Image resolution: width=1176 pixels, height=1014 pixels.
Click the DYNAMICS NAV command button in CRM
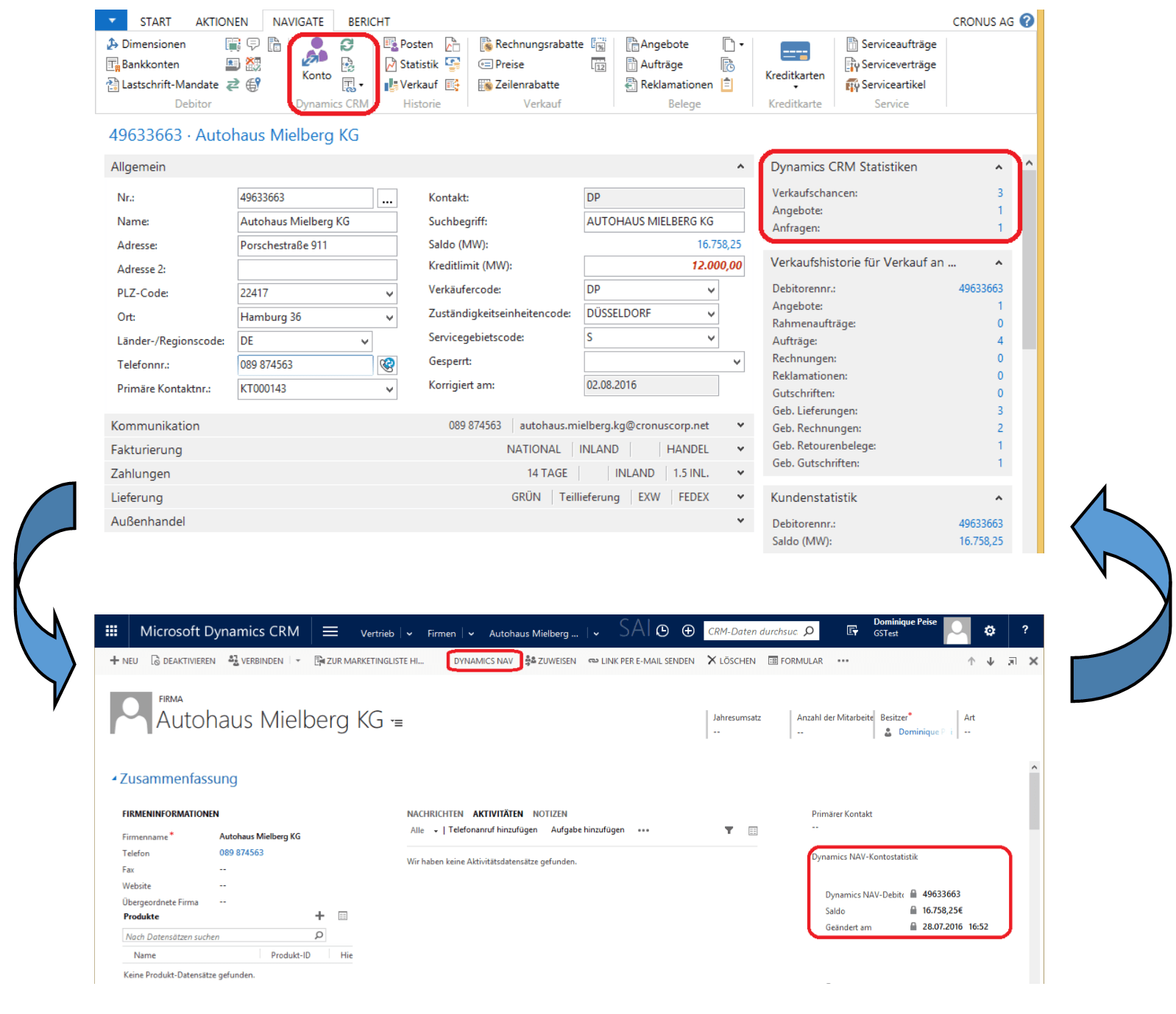tap(483, 661)
